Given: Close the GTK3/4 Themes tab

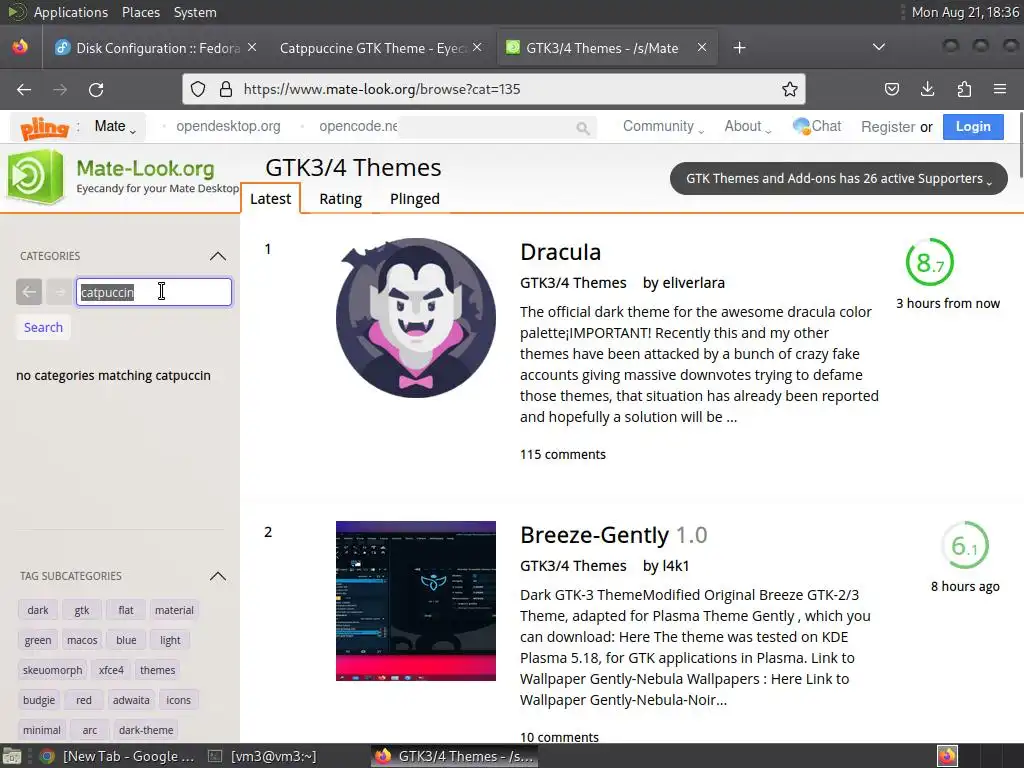Looking at the screenshot, I should 702,48.
